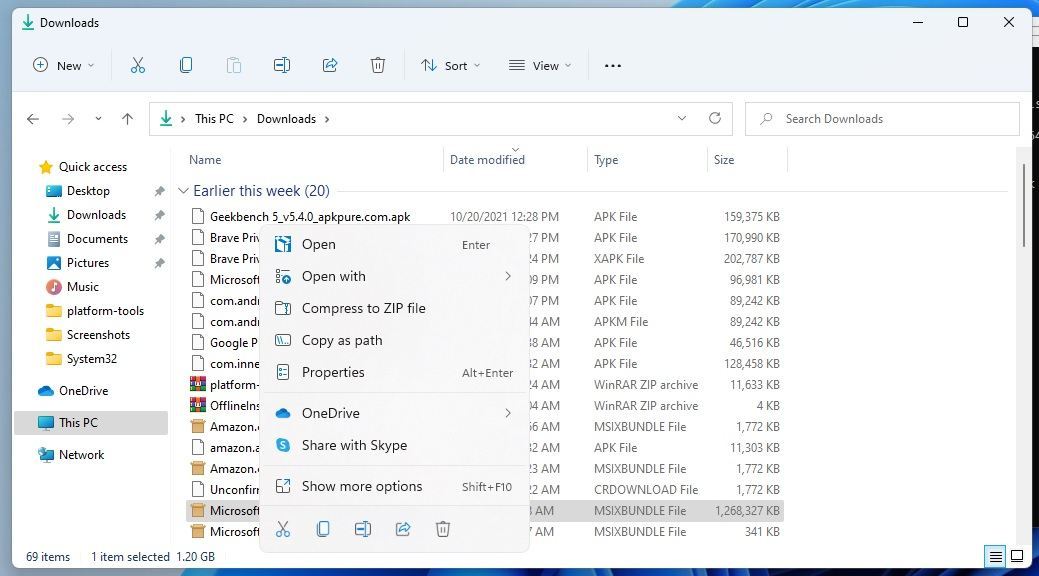
Task: Click the Share icon in the top toolbar
Action: 330,65
